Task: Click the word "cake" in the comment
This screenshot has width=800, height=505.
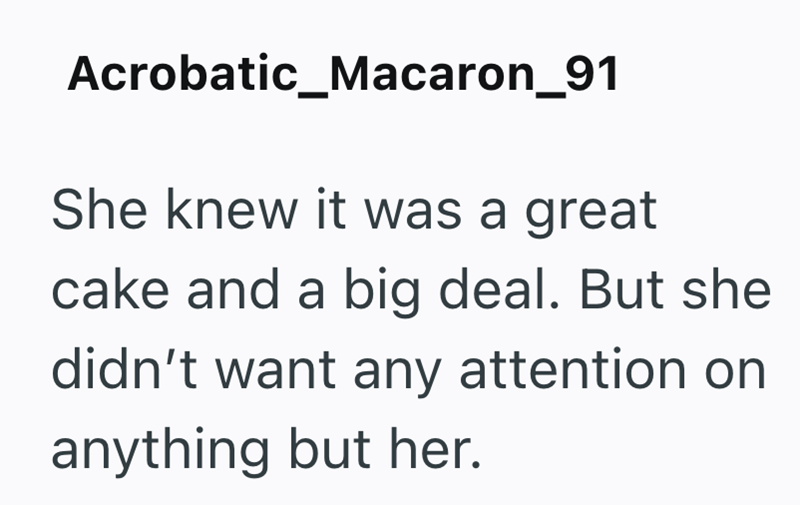Action: coord(110,289)
